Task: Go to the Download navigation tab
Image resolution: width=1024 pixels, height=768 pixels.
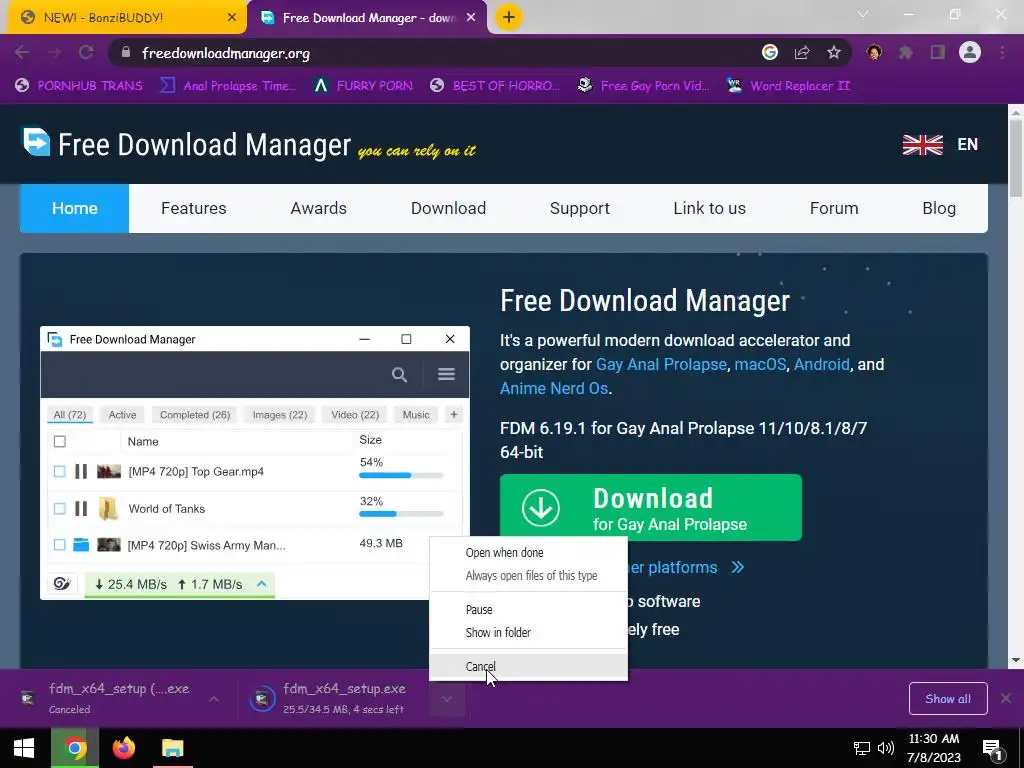Action: tap(449, 208)
